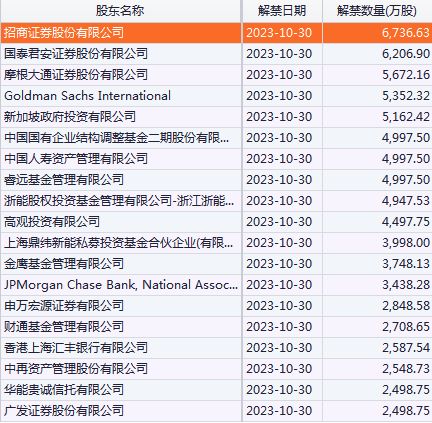Sort by 股东名称 column header

point(120,11)
